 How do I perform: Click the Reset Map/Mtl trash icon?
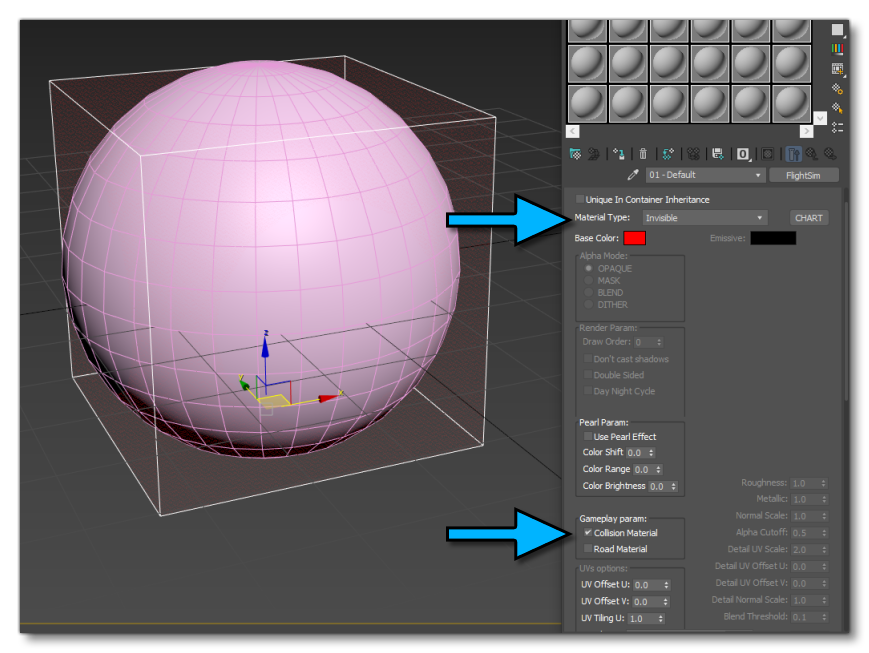click(x=644, y=153)
